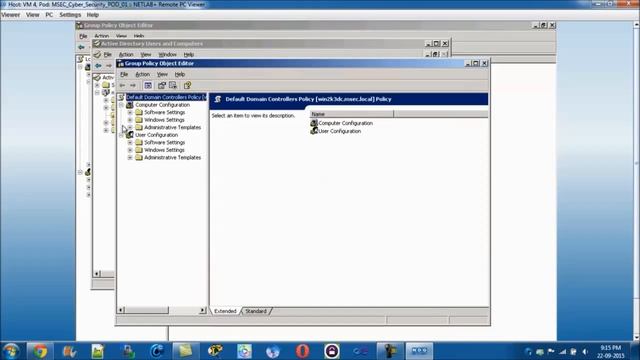Expand Windows Settings under User Configuration
This screenshot has height=360, width=640.
coord(130,150)
